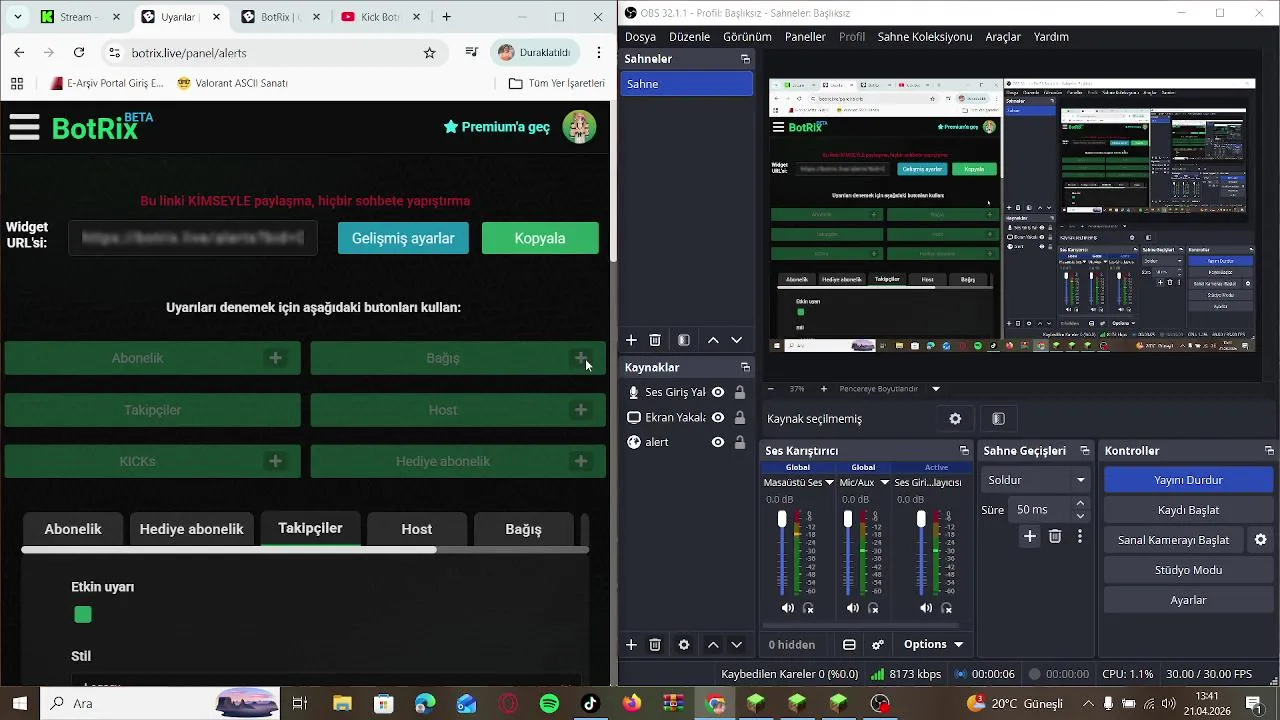Move scene down arrow in Sahneler panel

737,340
